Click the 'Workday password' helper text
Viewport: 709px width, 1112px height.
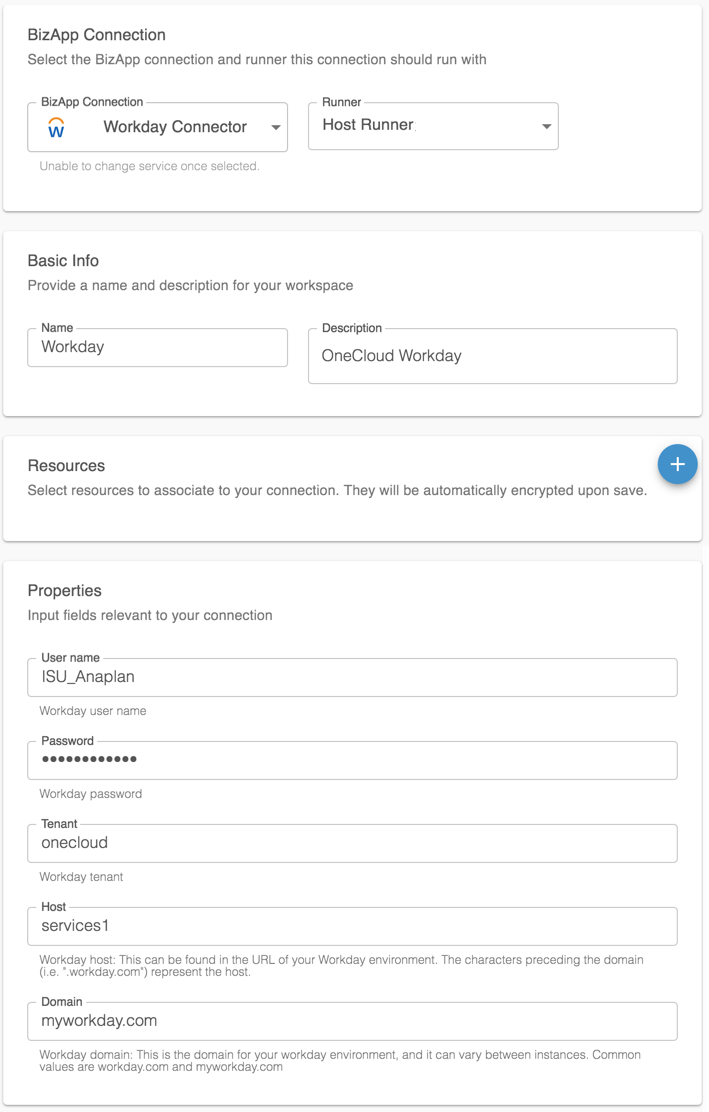coord(91,794)
